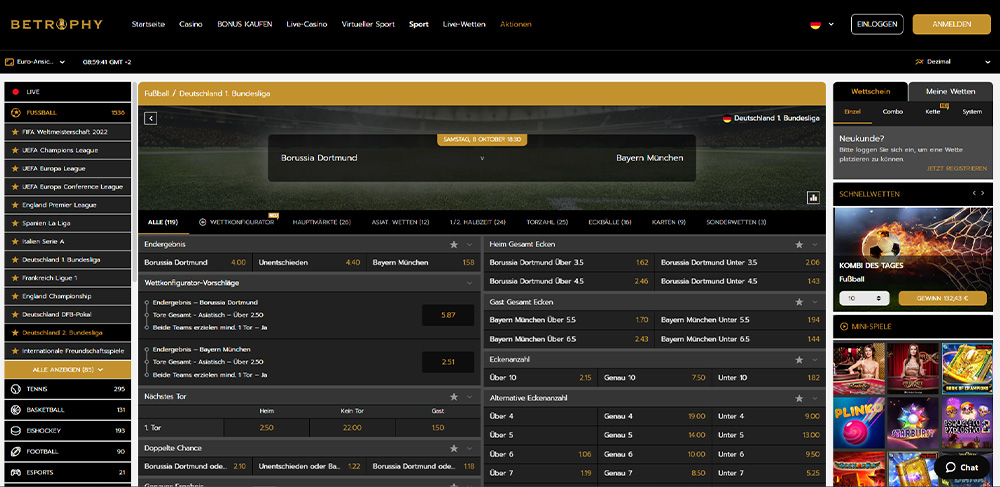Click the Betrophy logo
The width and height of the screenshot is (1000, 487).
pos(56,24)
